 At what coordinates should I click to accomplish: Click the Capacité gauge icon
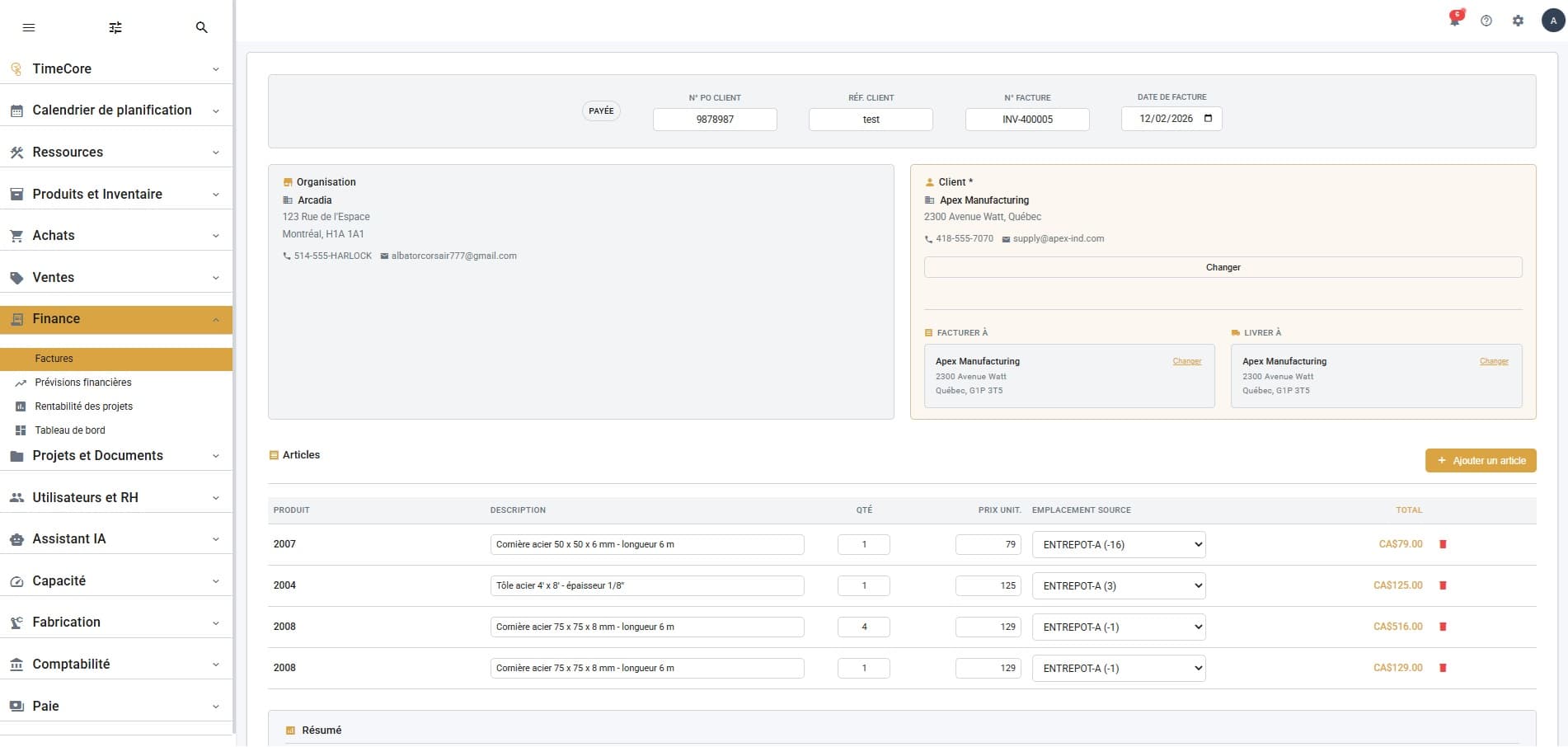pyautogui.click(x=16, y=581)
